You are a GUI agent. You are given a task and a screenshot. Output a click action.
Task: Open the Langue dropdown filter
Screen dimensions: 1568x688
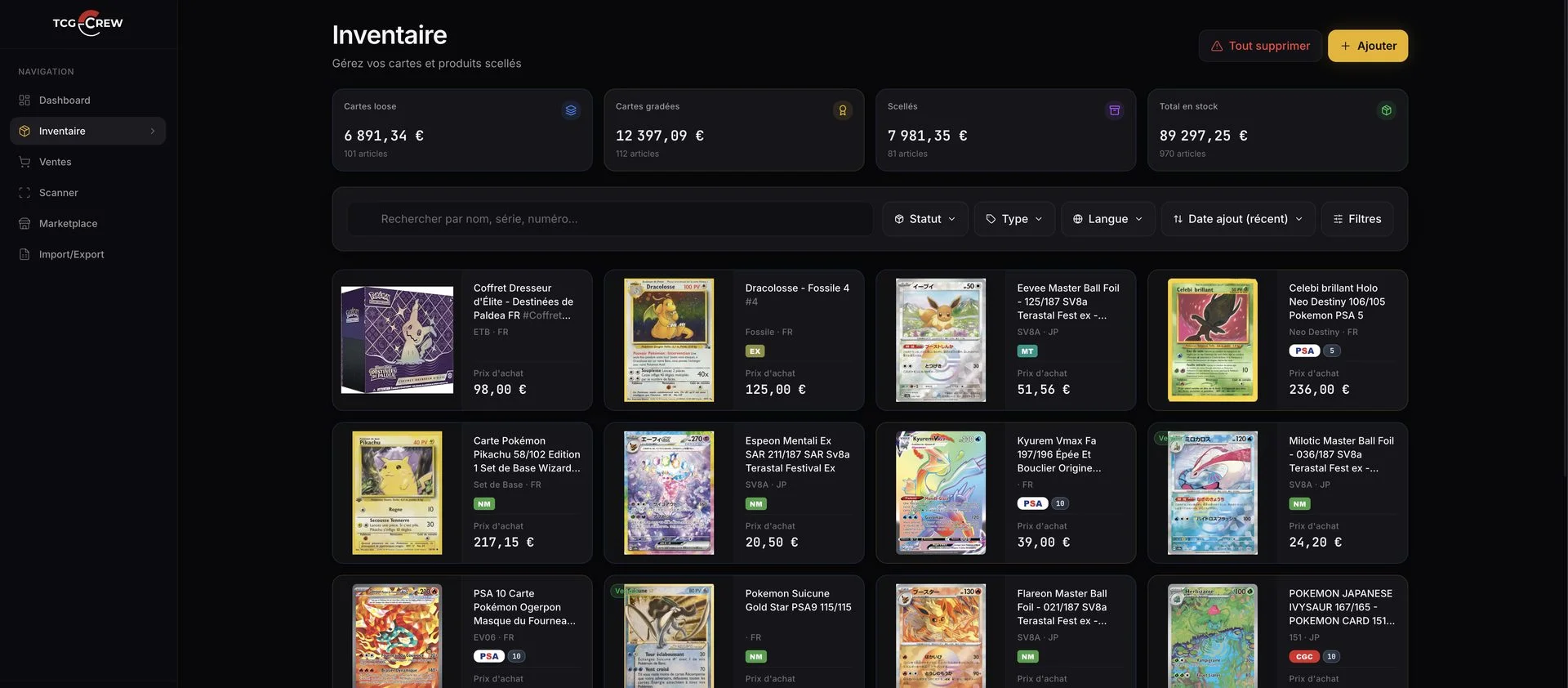point(1107,219)
